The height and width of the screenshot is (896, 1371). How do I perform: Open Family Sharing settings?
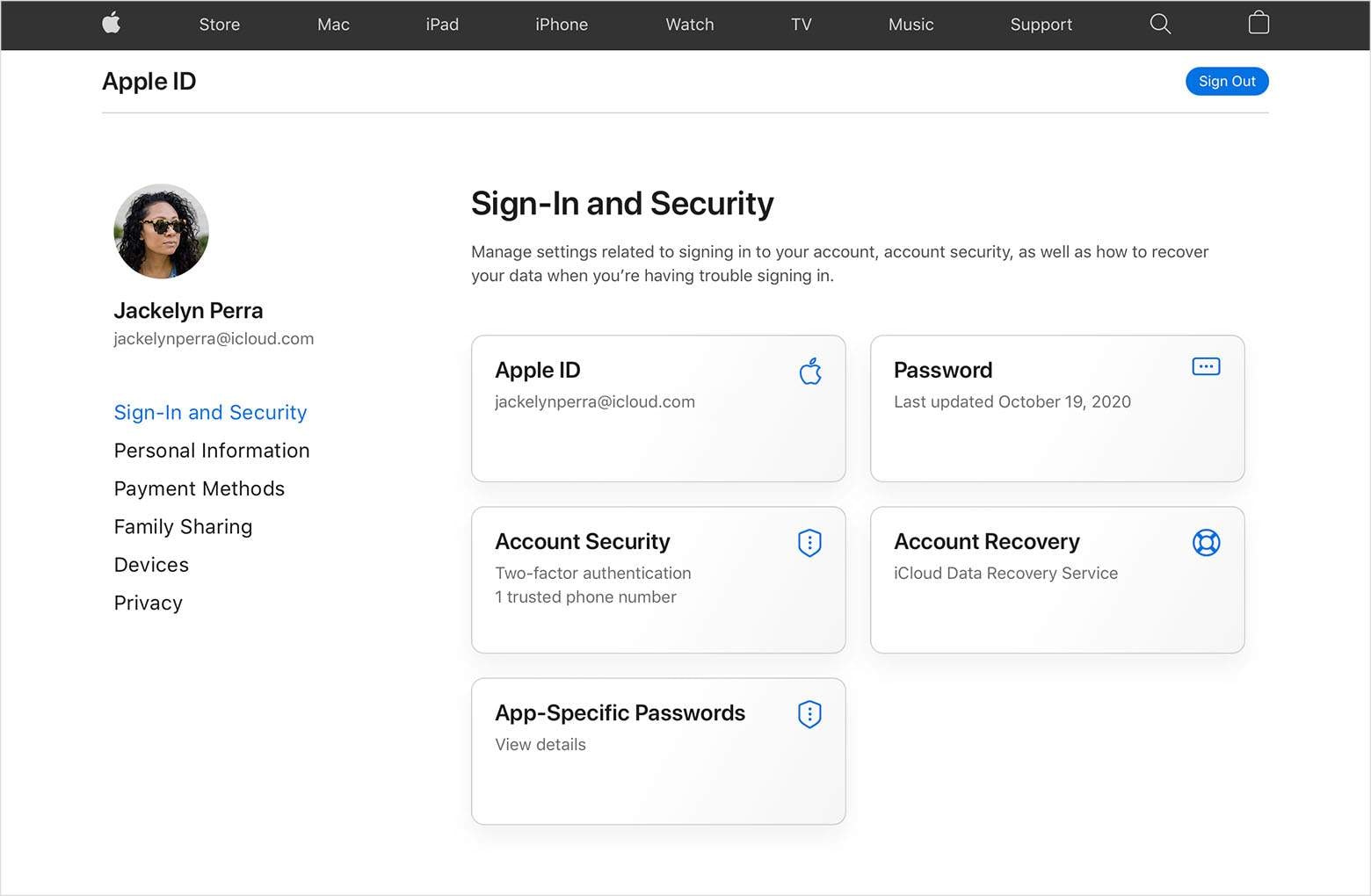coord(183,526)
